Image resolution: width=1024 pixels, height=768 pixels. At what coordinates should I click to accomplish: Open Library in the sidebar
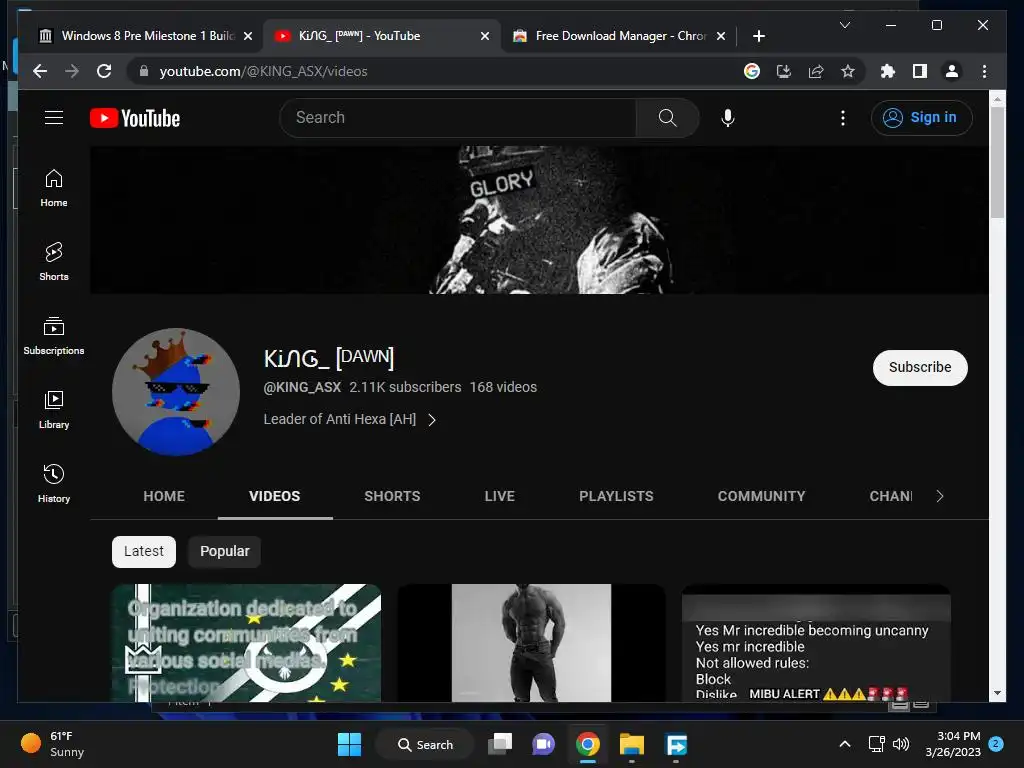pyautogui.click(x=54, y=409)
